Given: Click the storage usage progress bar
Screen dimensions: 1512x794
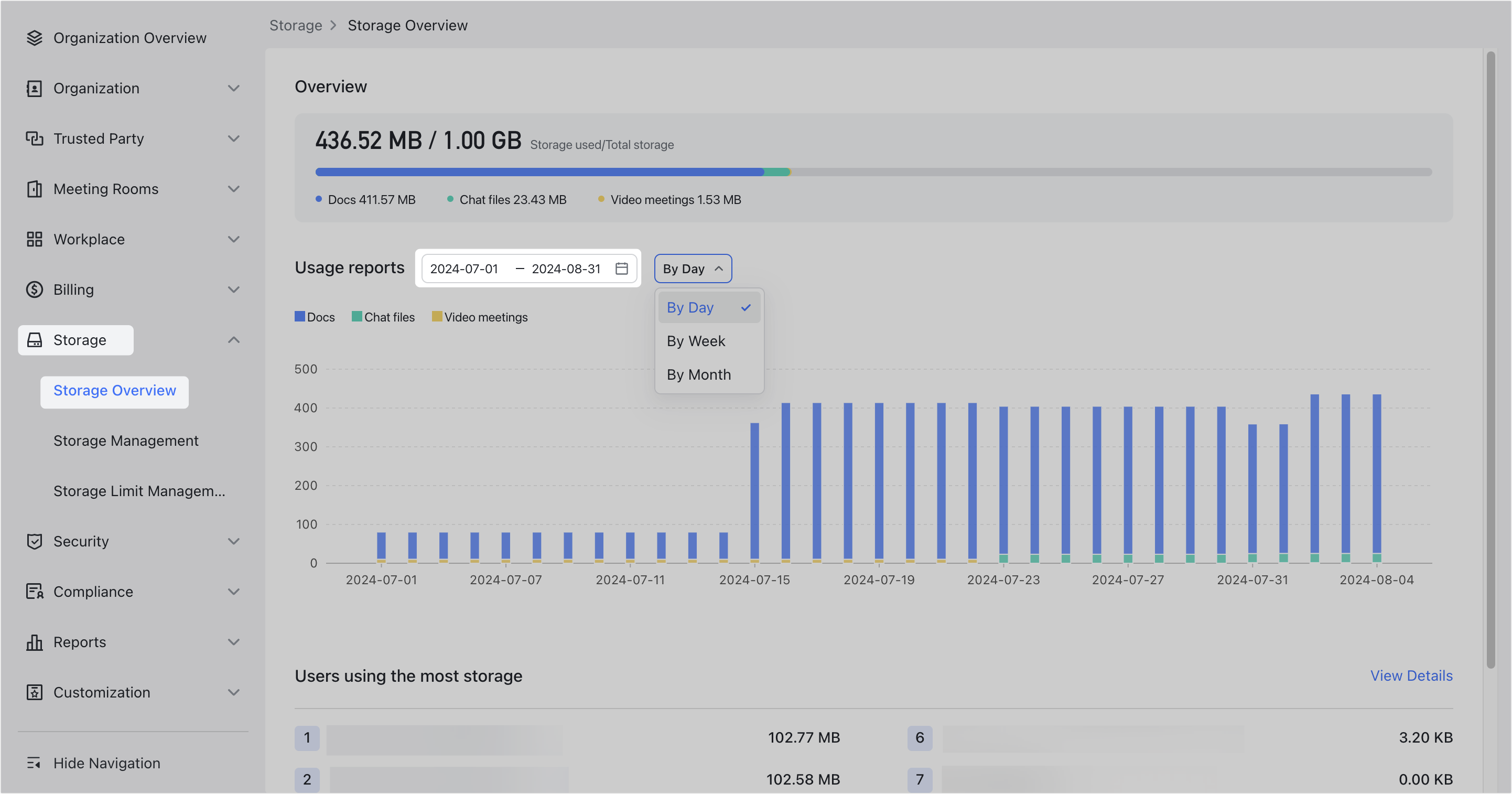Looking at the screenshot, I should pyautogui.click(x=874, y=171).
